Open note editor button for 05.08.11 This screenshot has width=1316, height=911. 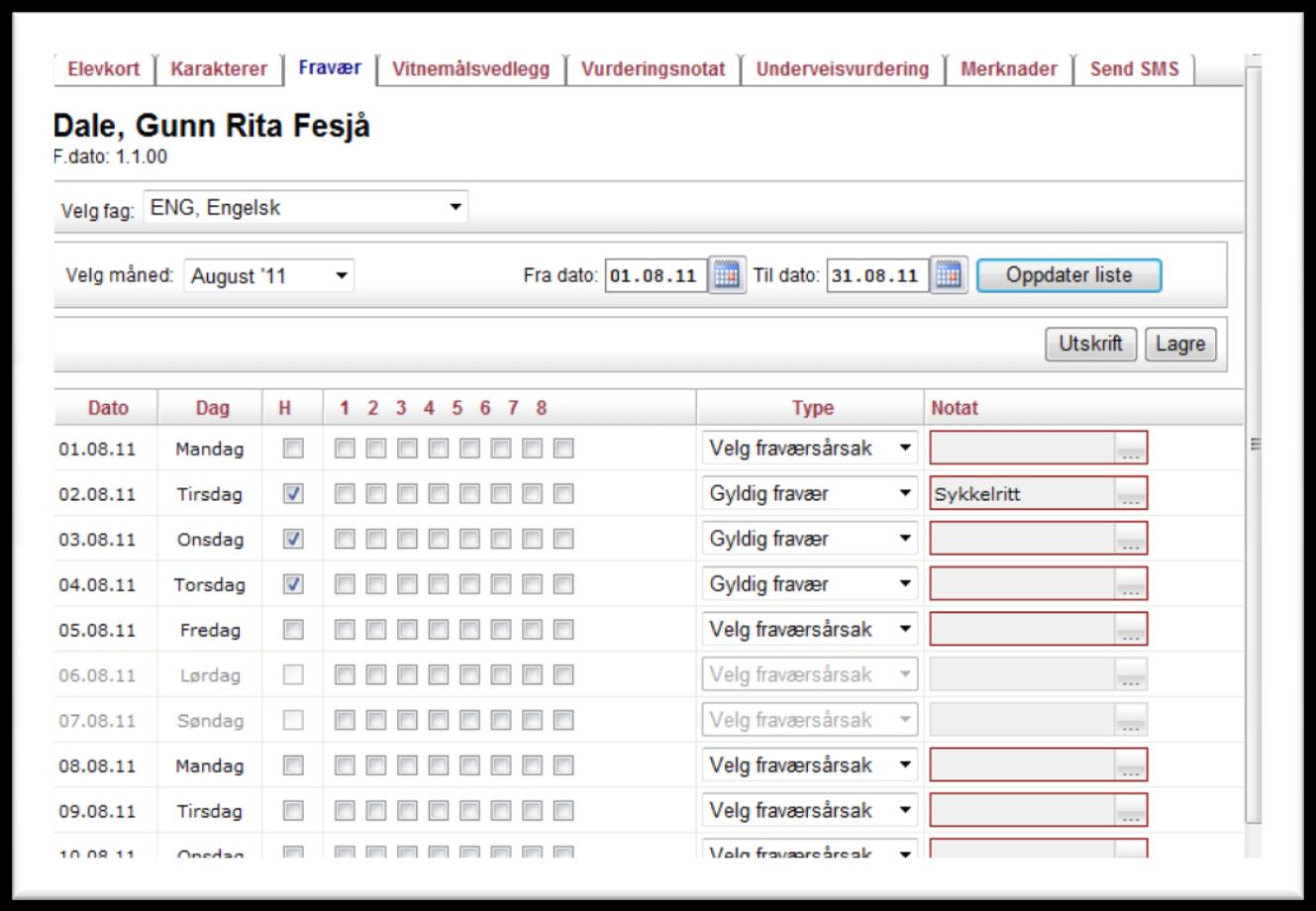[1131, 630]
